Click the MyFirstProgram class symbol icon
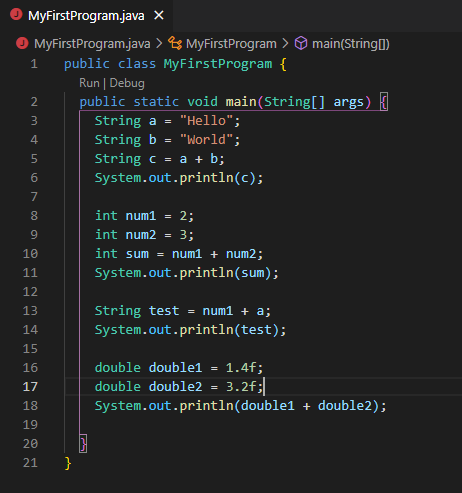This screenshot has width=462, height=493. [175, 43]
